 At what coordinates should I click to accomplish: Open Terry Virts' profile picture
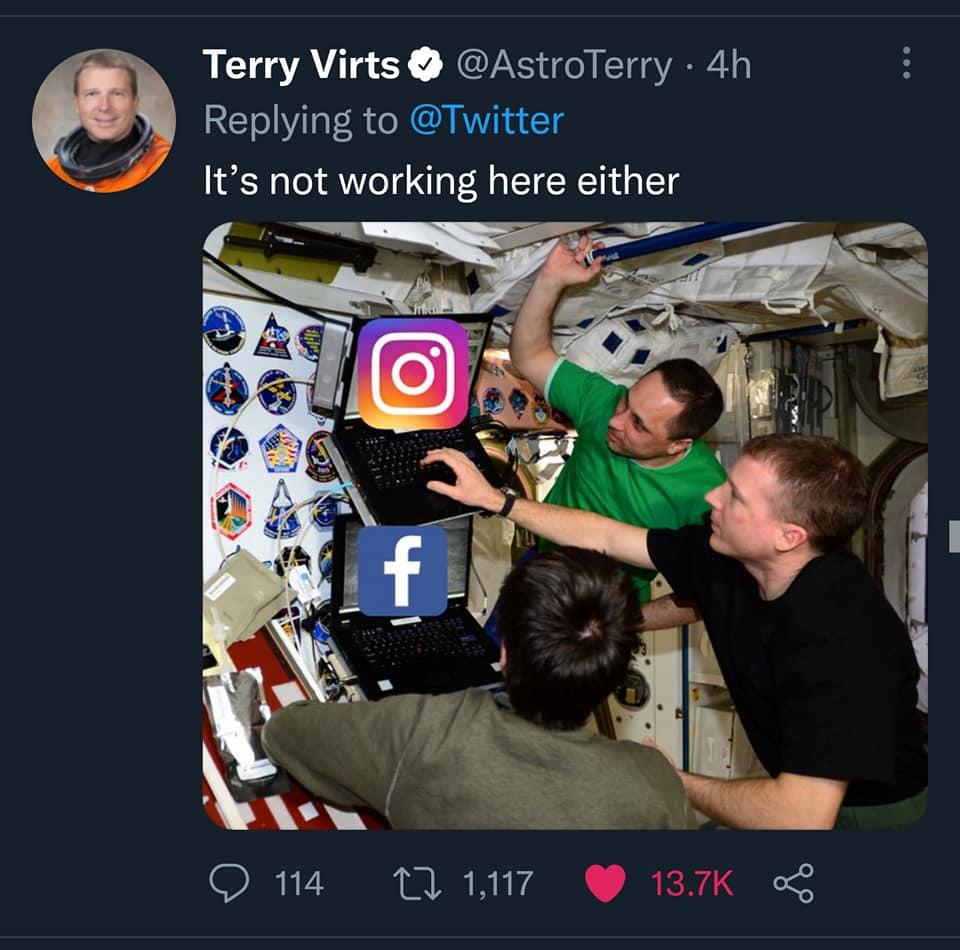104,119
